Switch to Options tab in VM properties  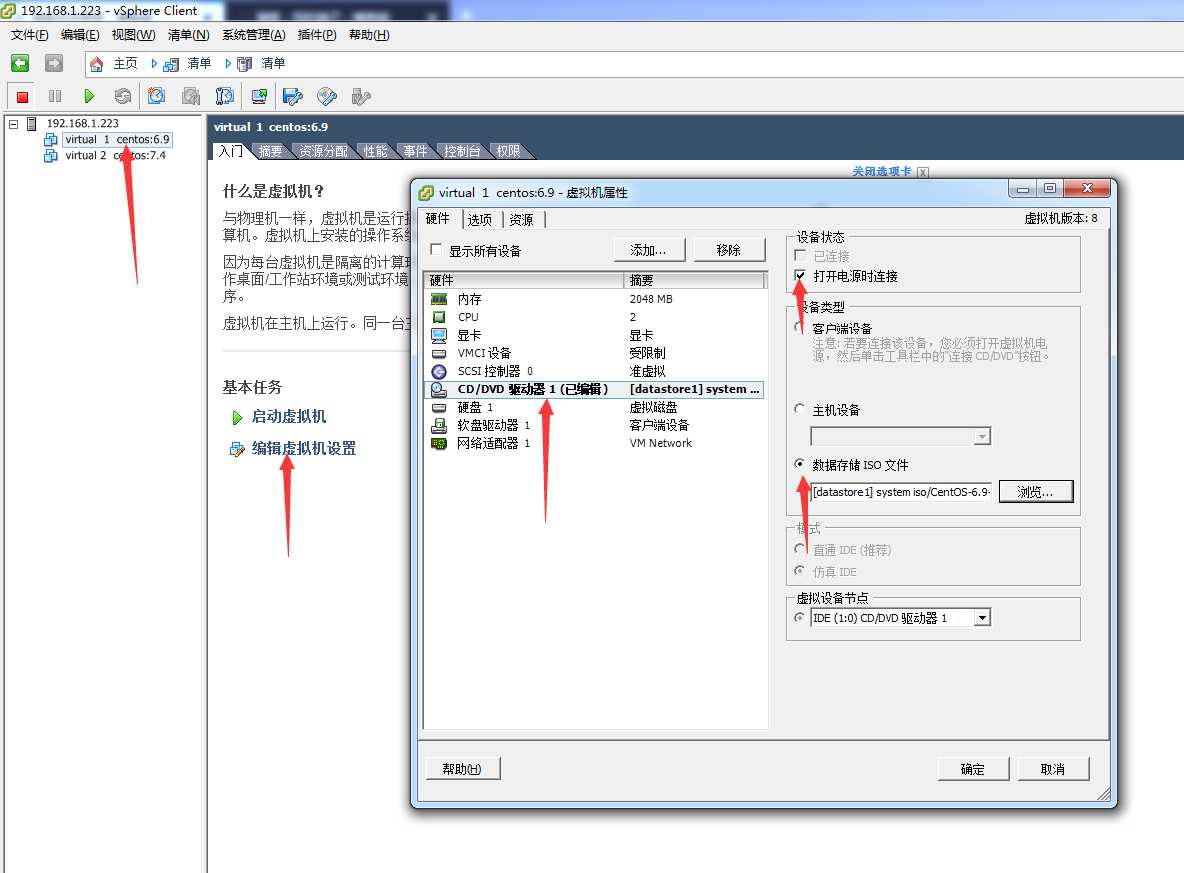click(479, 220)
